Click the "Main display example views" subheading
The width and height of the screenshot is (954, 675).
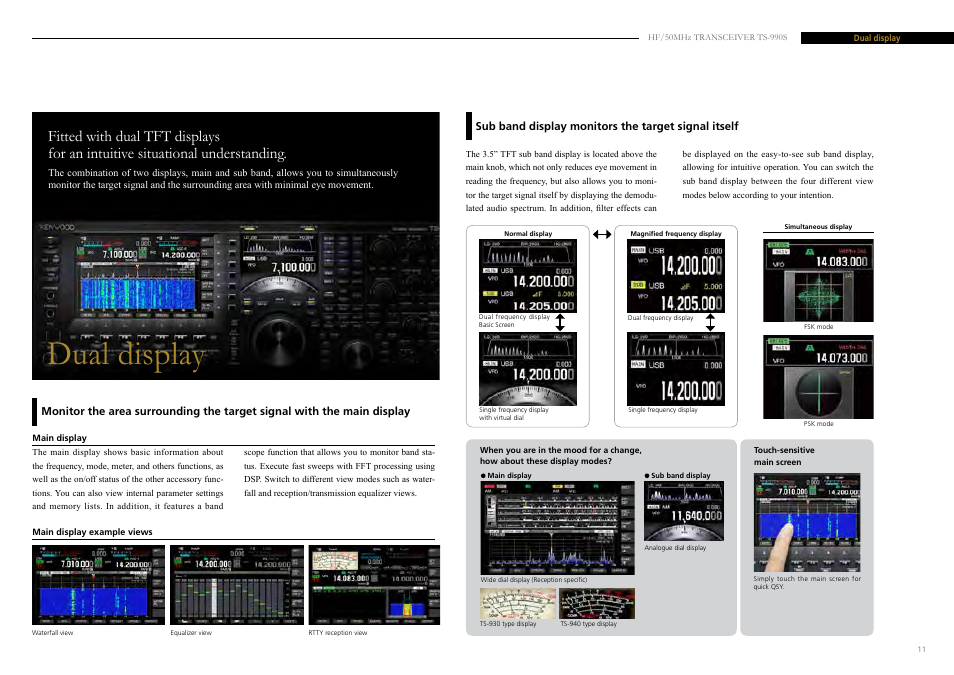point(92,531)
